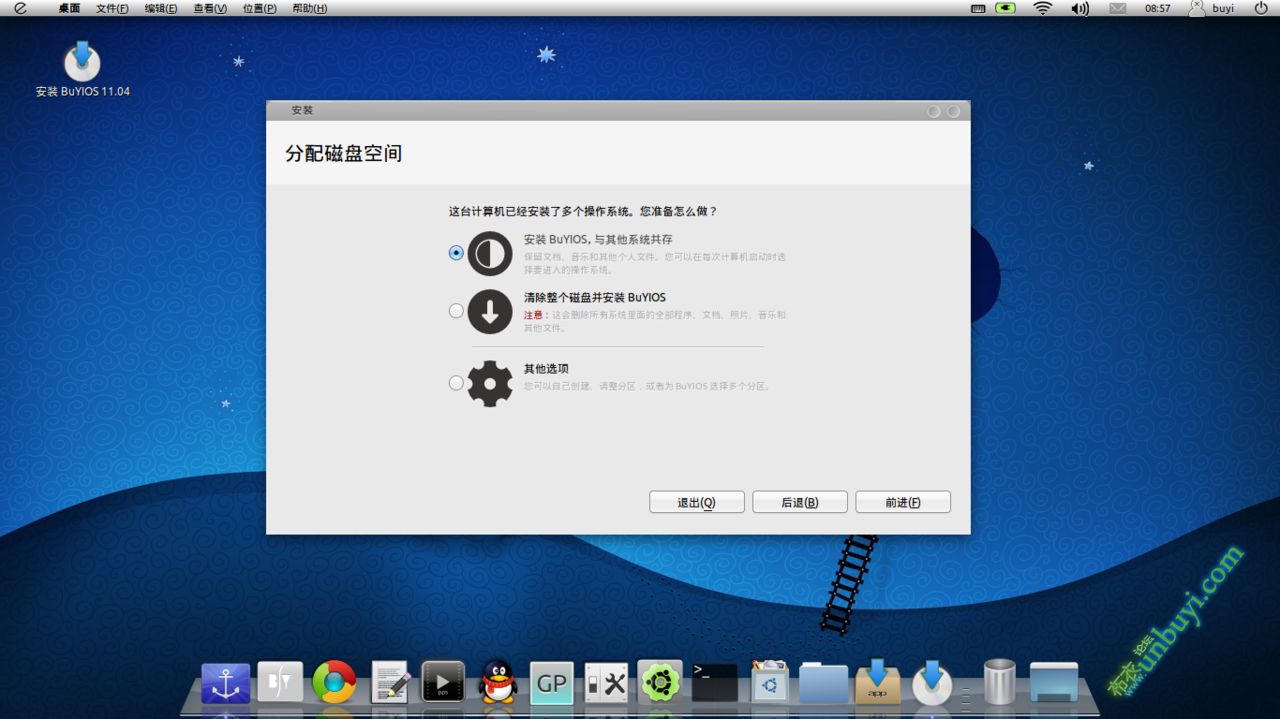This screenshot has width=1280, height=719.
Task: Open the 帮助(H) menu
Action: click(309, 8)
